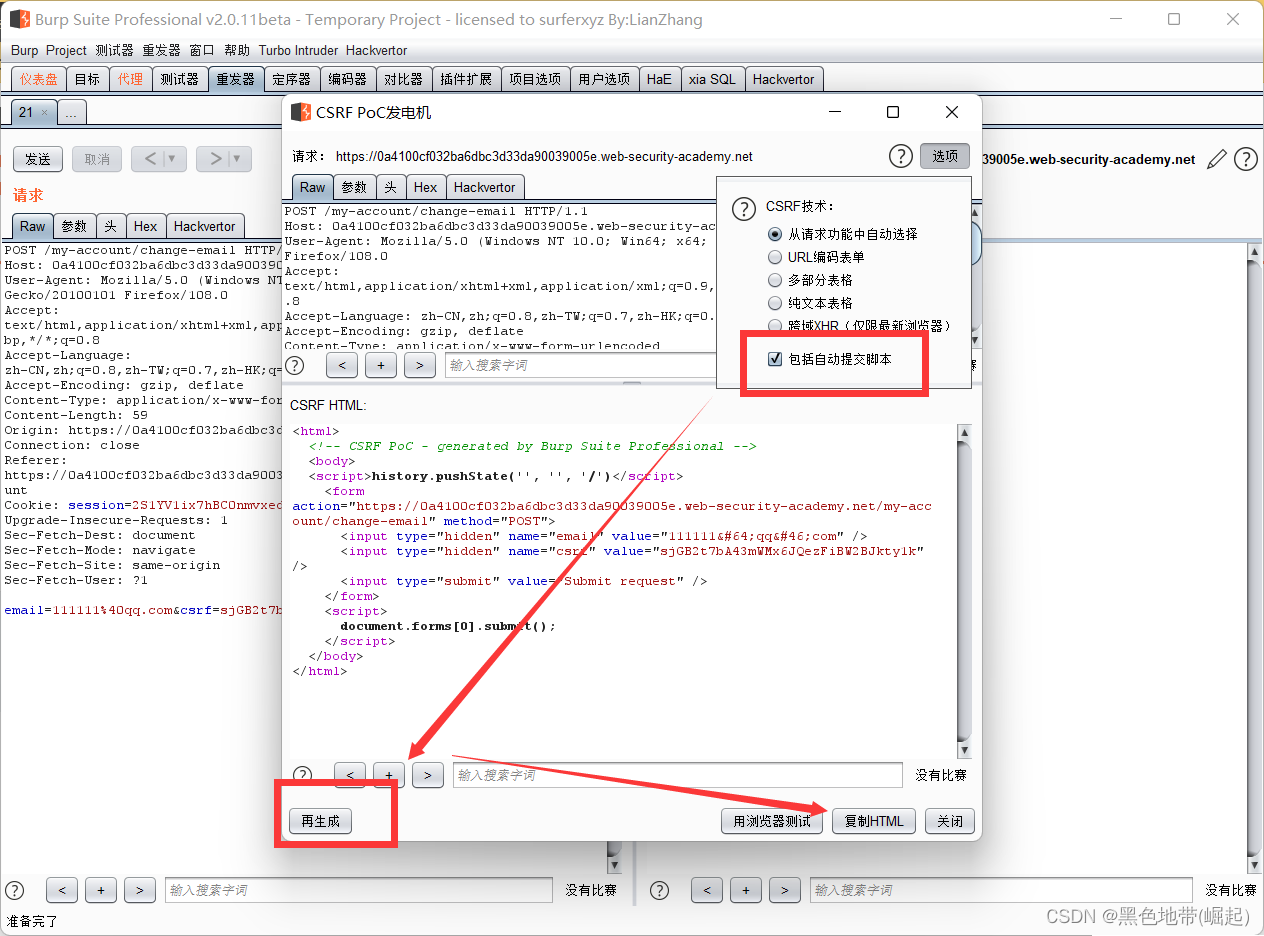Viewport: 1264px width, 936px height.
Task: Open help icon left of CSRF HTML search
Action: pyautogui.click(x=302, y=775)
